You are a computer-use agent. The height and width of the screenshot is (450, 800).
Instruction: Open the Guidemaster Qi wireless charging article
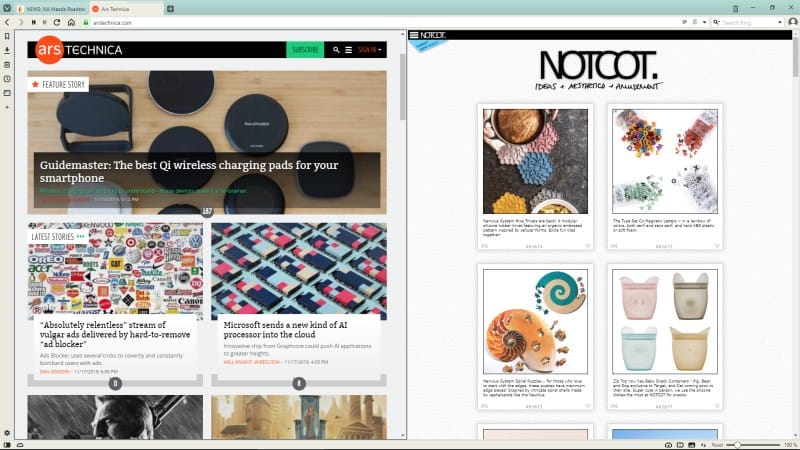click(x=189, y=171)
